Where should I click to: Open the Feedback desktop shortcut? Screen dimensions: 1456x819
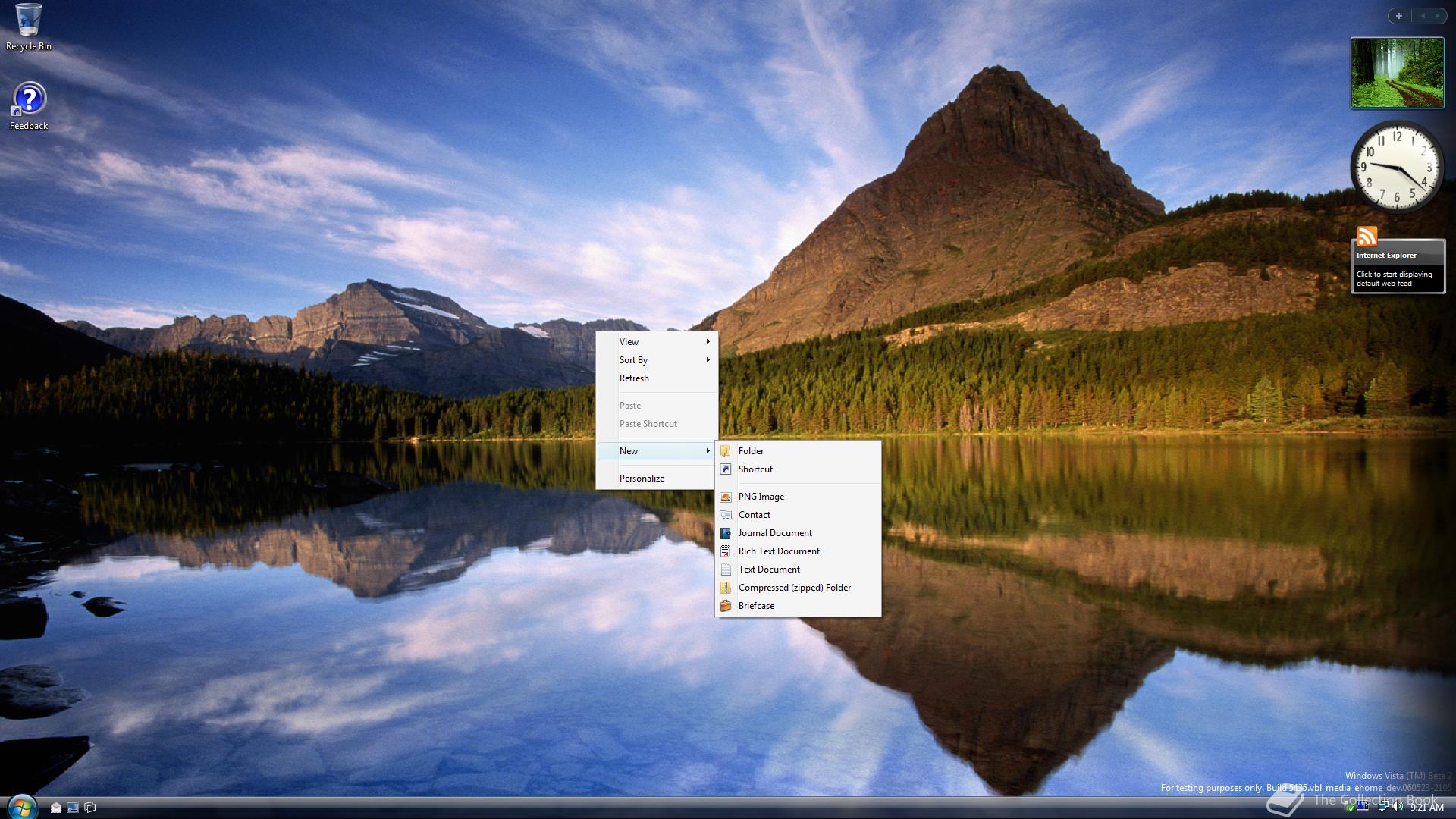[29, 99]
